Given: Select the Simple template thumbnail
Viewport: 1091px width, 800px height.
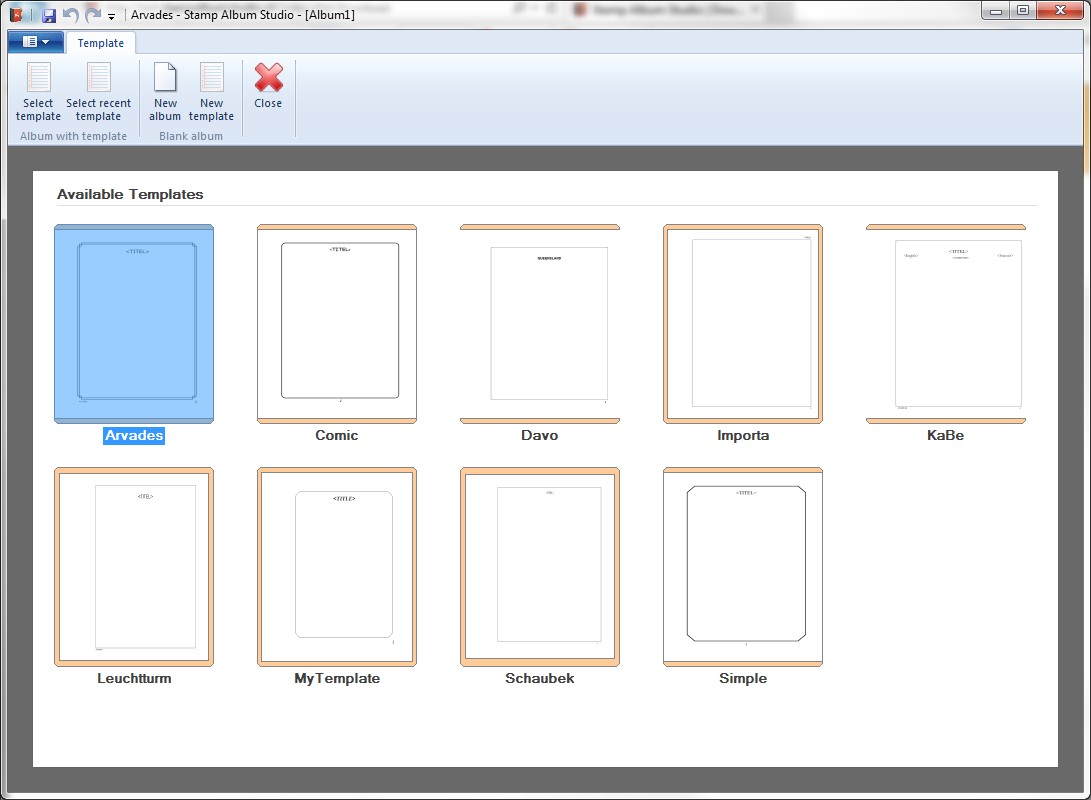Looking at the screenshot, I should pos(743,567).
